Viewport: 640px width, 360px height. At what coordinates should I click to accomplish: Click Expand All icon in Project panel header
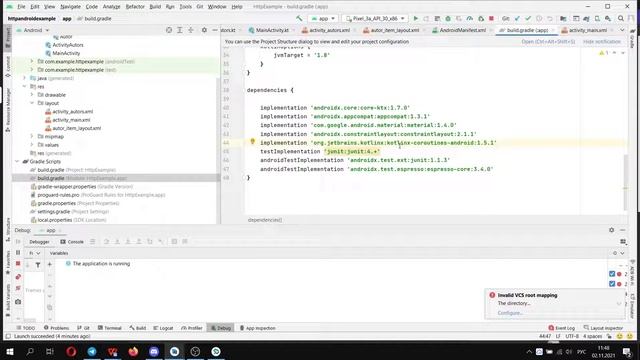[x=180, y=30]
